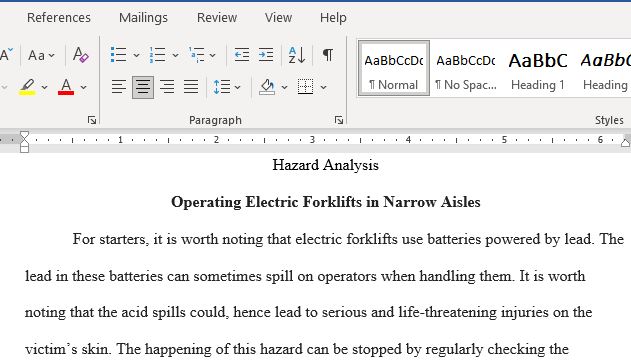
Task: Justify paragraph text
Action: [x=191, y=87]
